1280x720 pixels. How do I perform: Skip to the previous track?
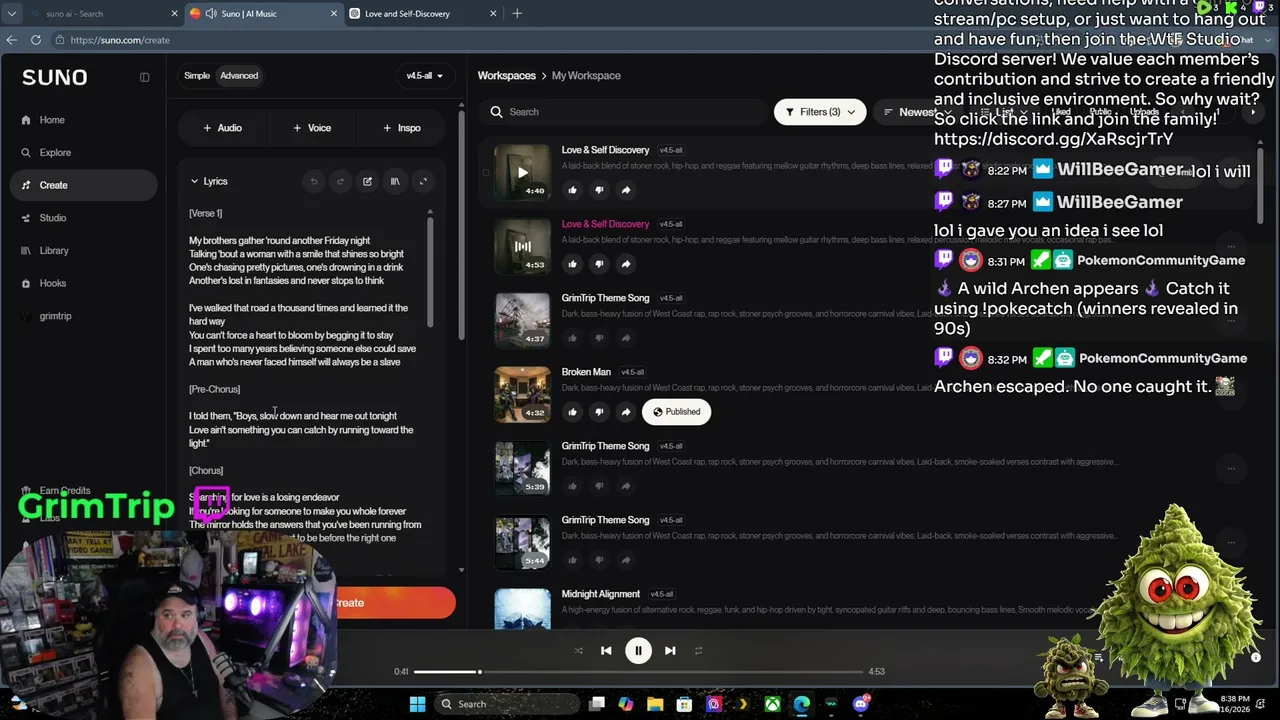(x=606, y=651)
